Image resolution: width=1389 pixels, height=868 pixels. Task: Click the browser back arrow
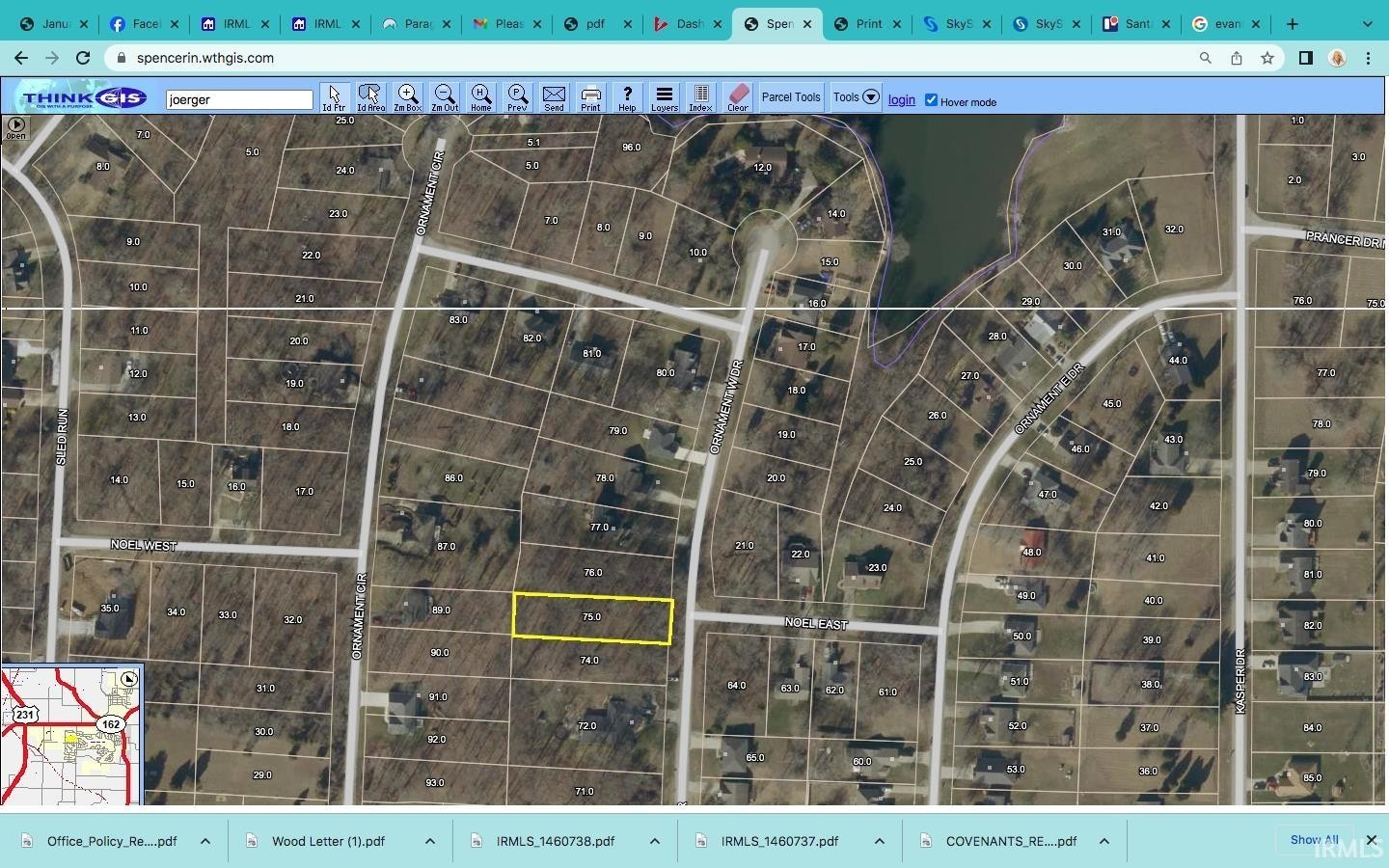(x=21, y=58)
